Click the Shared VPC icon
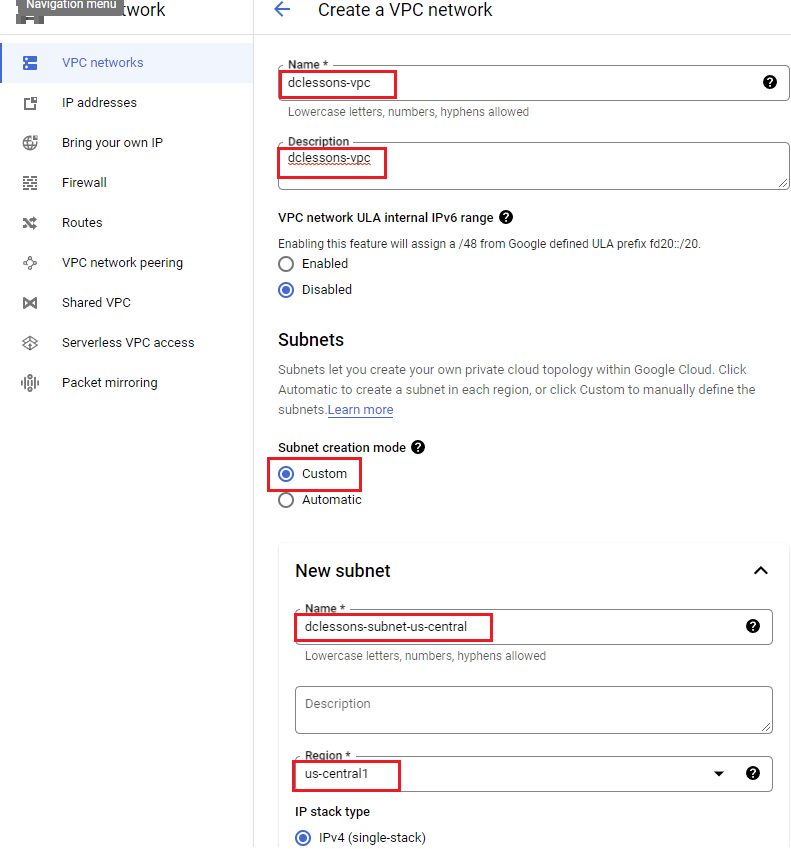 (30, 303)
